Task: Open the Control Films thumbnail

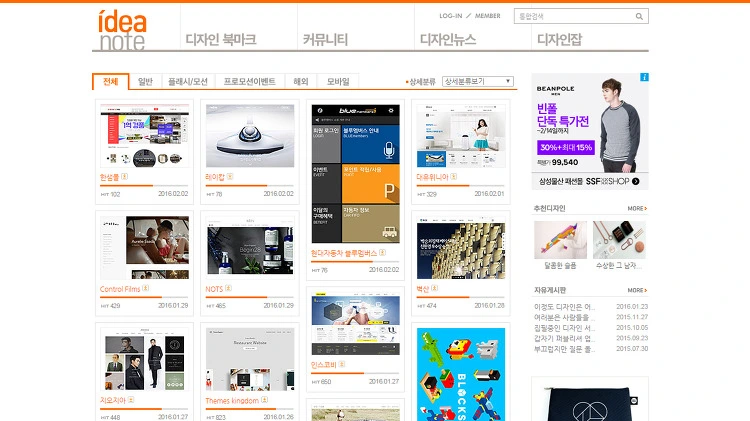Action: point(144,247)
